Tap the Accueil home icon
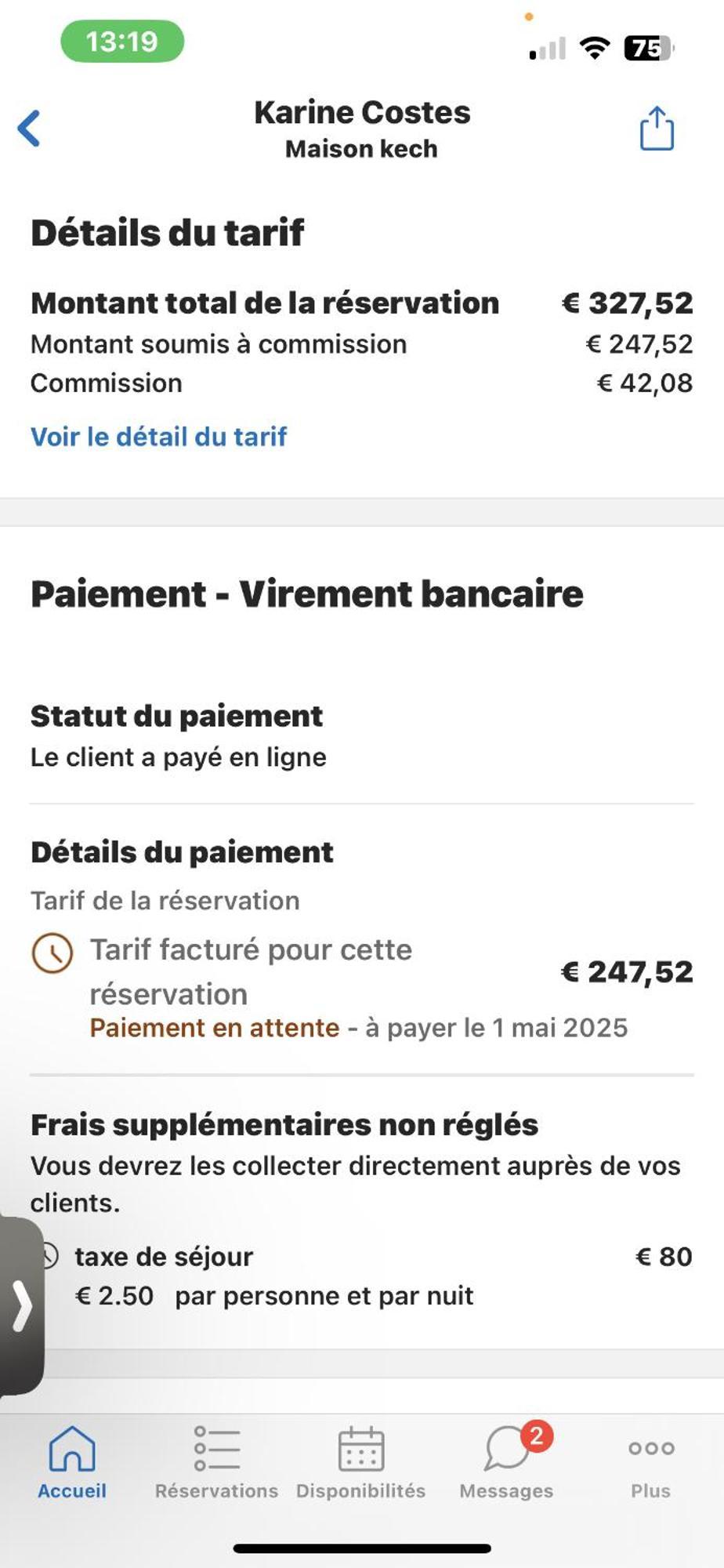The image size is (724, 1568). (x=72, y=1448)
